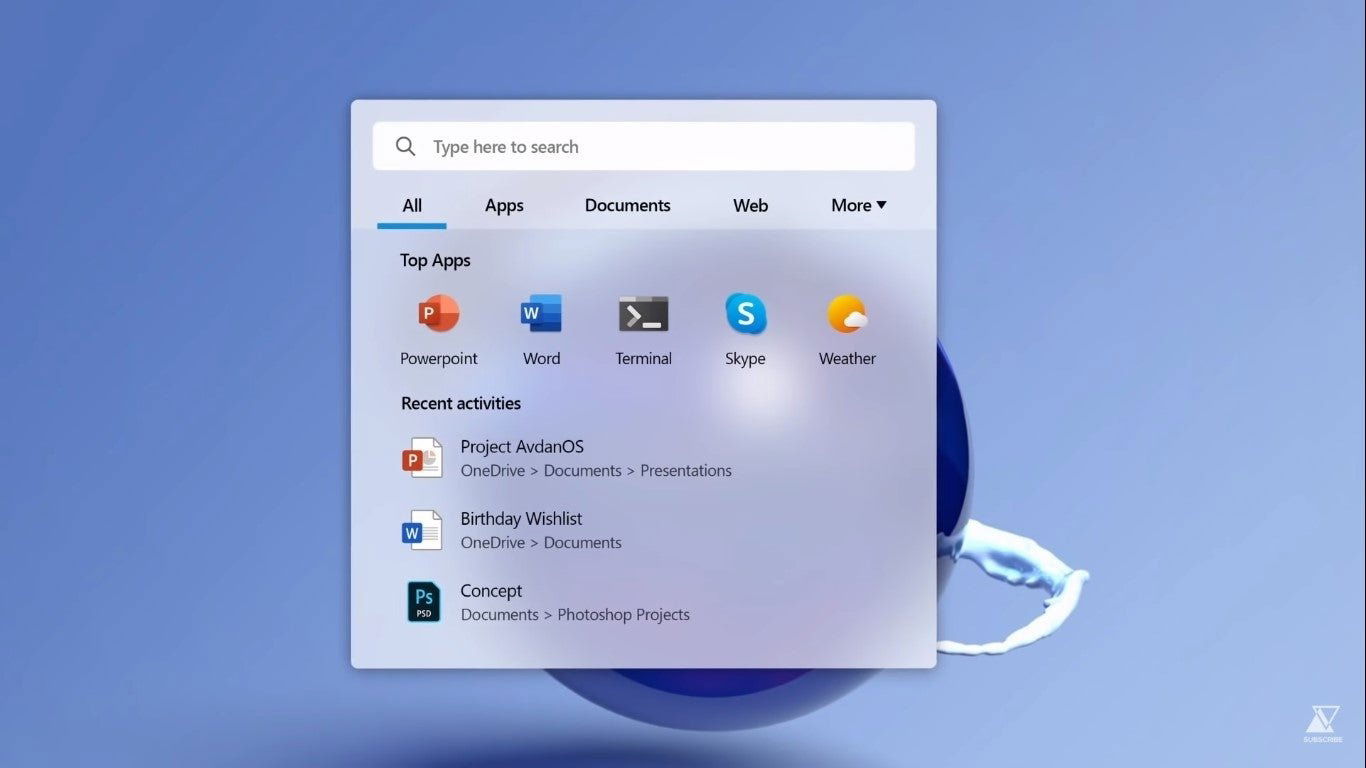Click the 'Word' app label
The image size is (1366, 768).
coord(541,359)
